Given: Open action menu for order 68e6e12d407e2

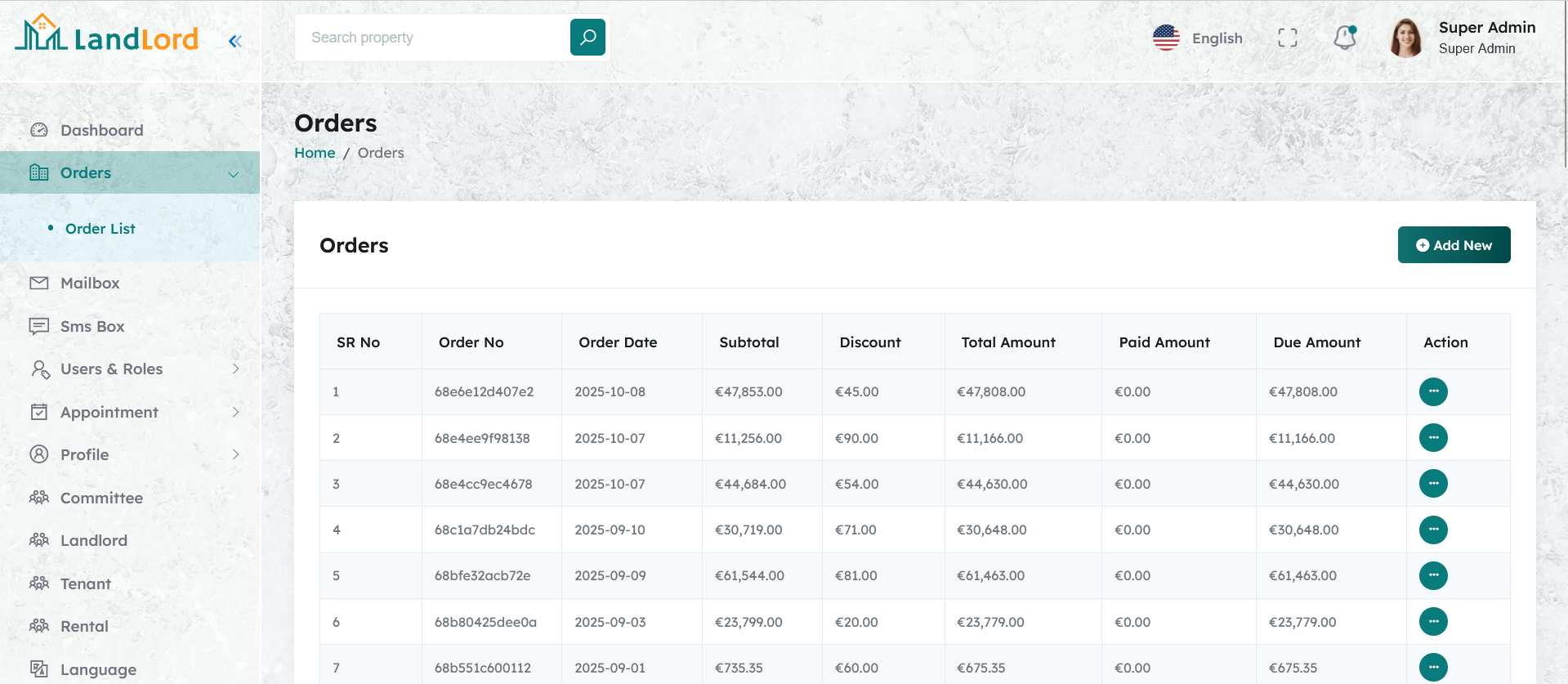Looking at the screenshot, I should point(1432,392).
